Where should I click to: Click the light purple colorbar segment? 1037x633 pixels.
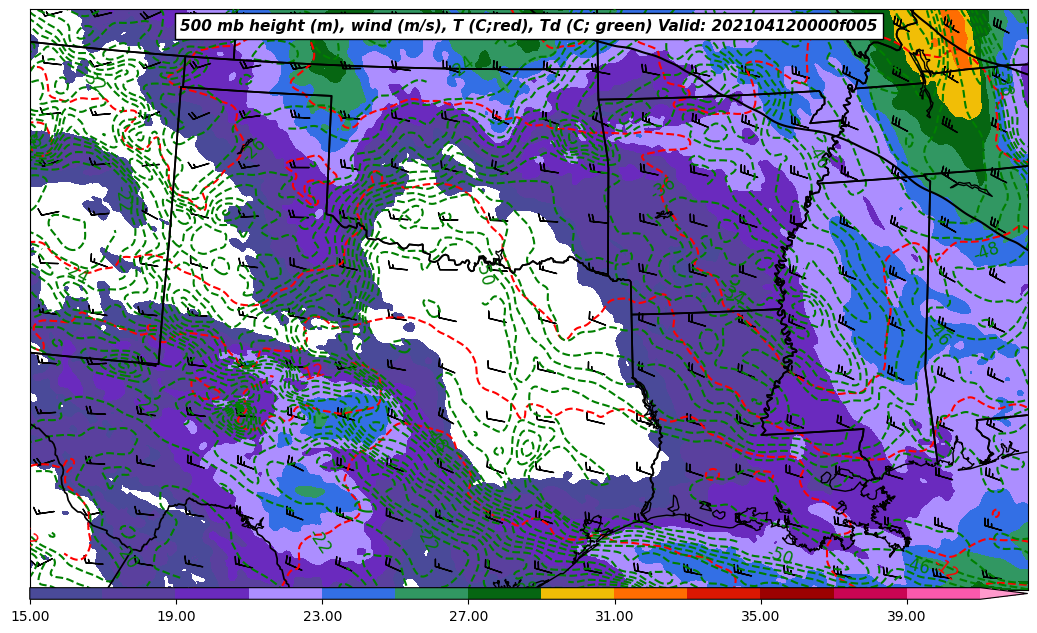point(285,594)
